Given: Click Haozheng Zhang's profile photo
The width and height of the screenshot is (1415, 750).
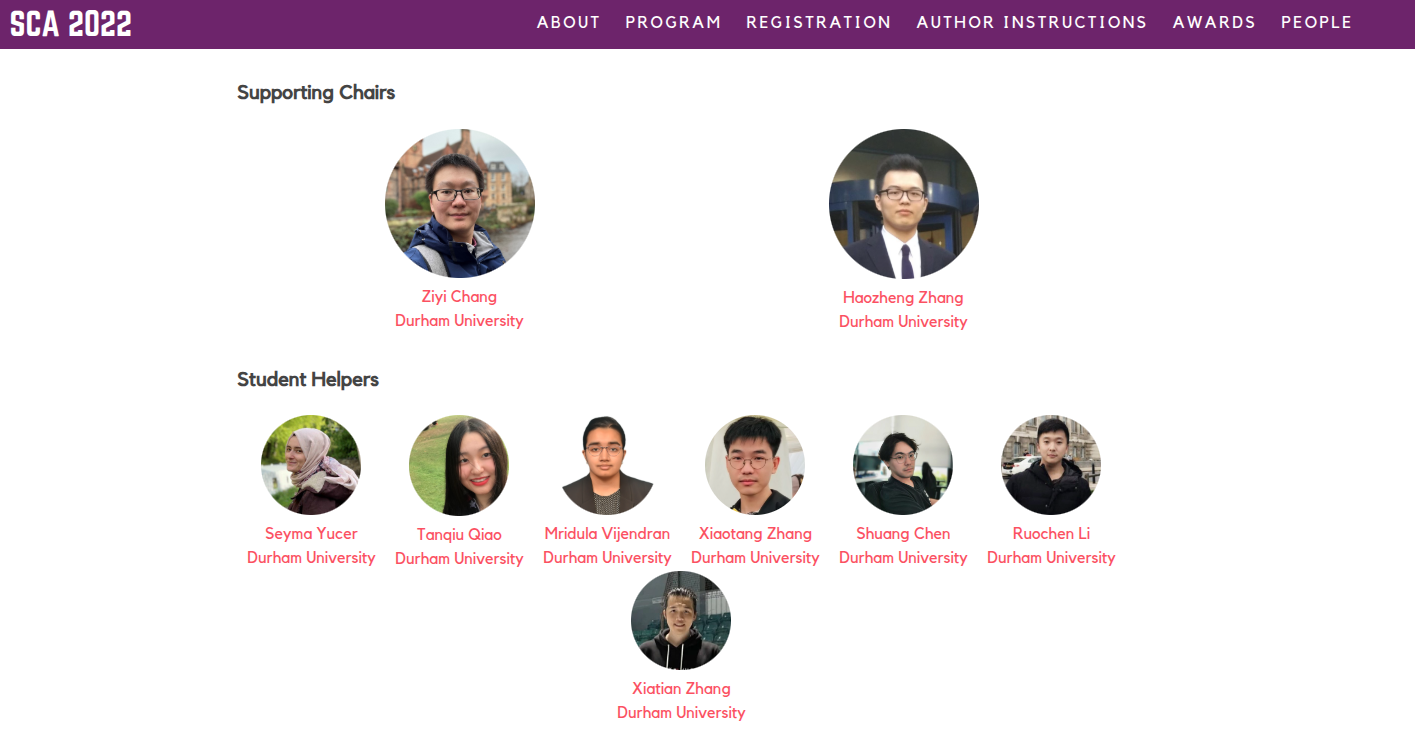Looking at the screenshot, I should (904, 204).
